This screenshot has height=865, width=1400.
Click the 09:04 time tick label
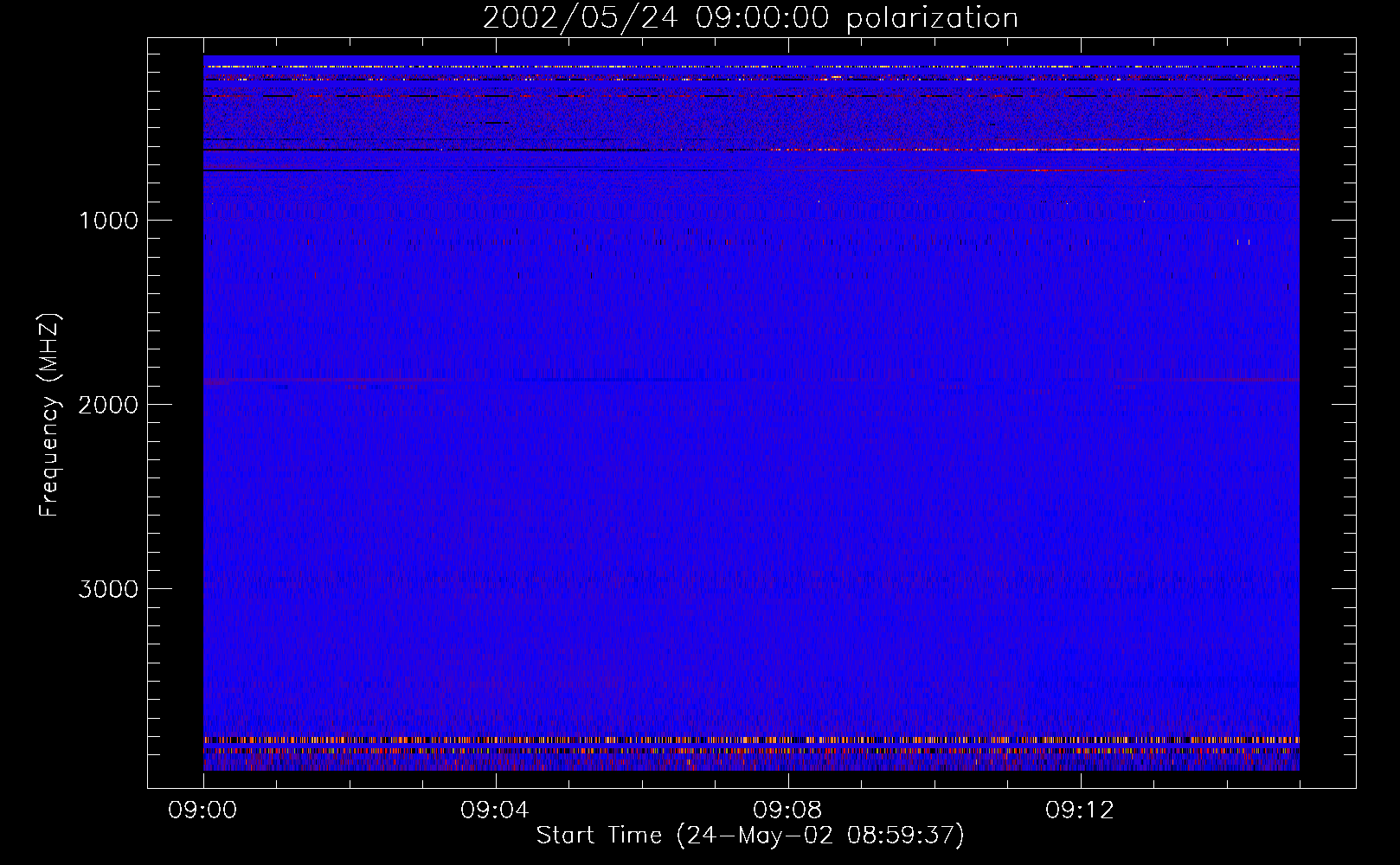click(495, 811)
